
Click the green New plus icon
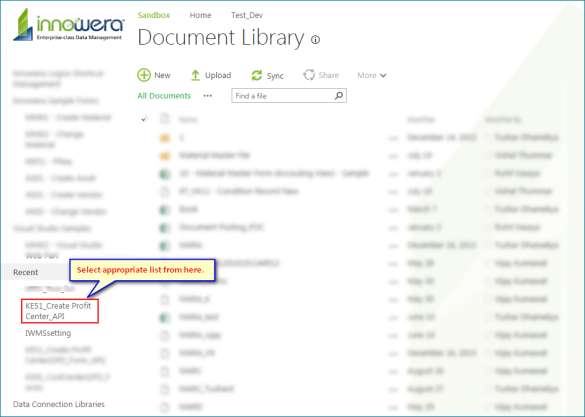click(x=144, y=75)
